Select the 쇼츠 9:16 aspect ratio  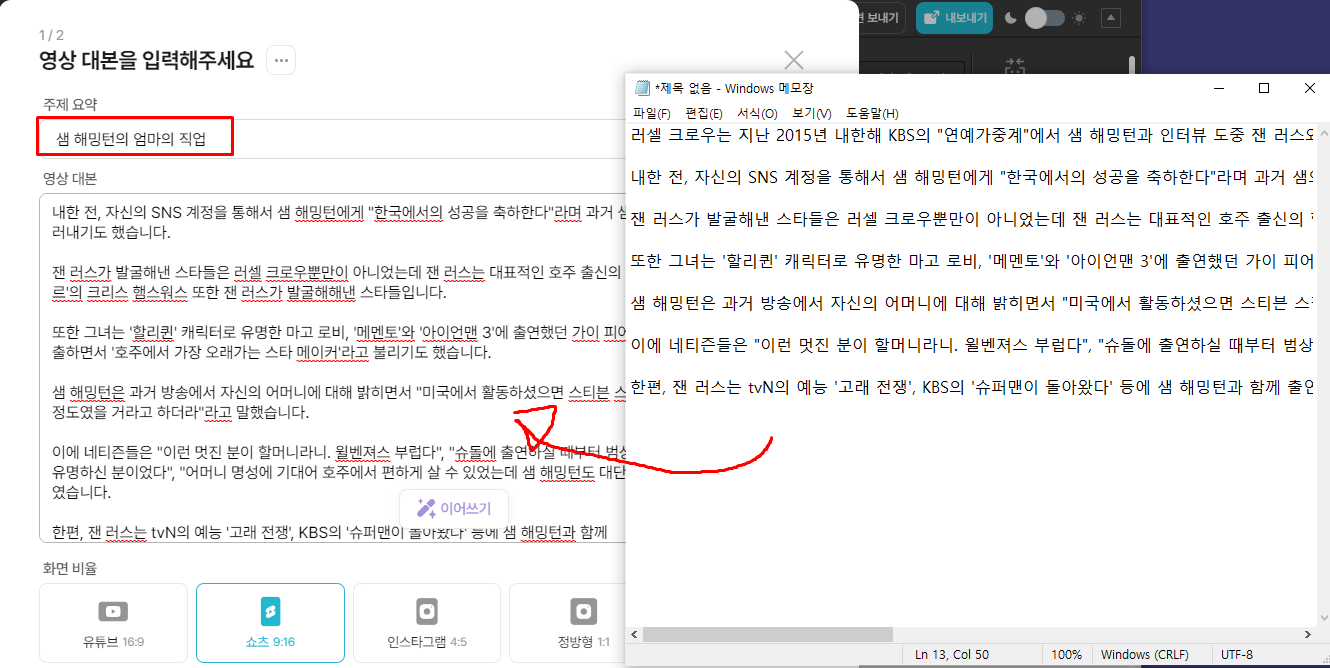click(x=270, y=624)
